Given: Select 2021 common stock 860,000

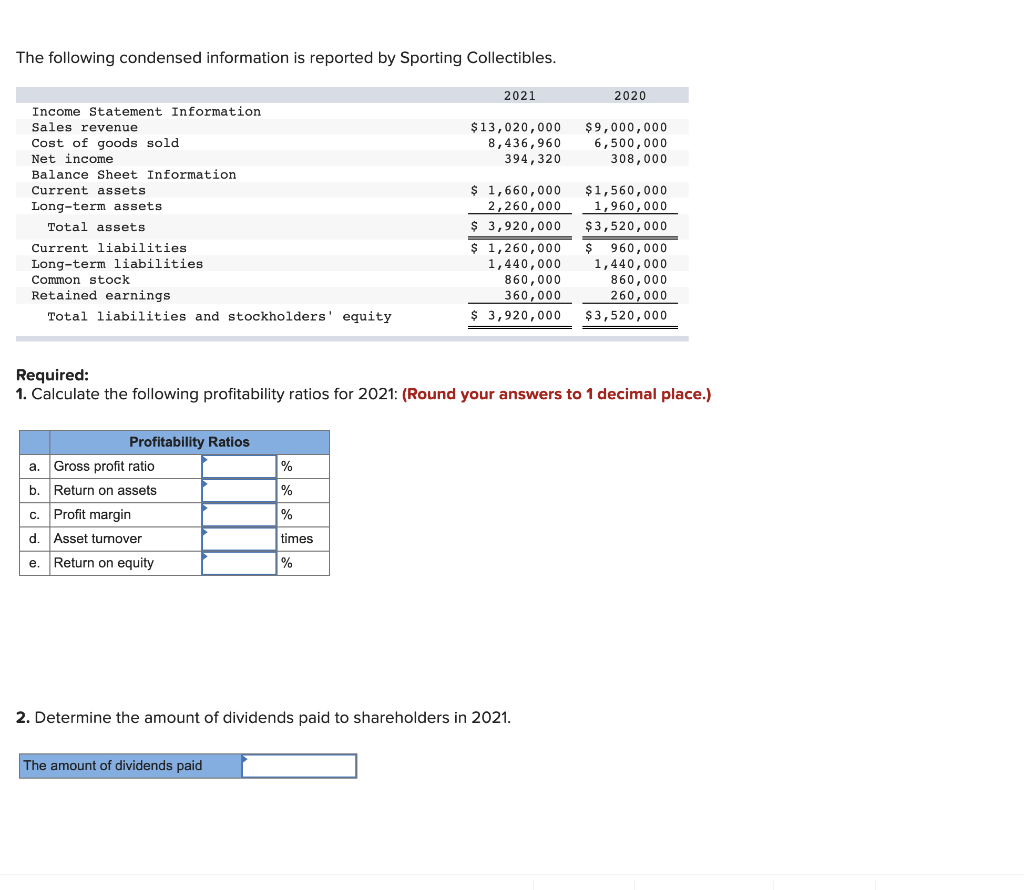Looking at the screenshot, I should (532, 279).
